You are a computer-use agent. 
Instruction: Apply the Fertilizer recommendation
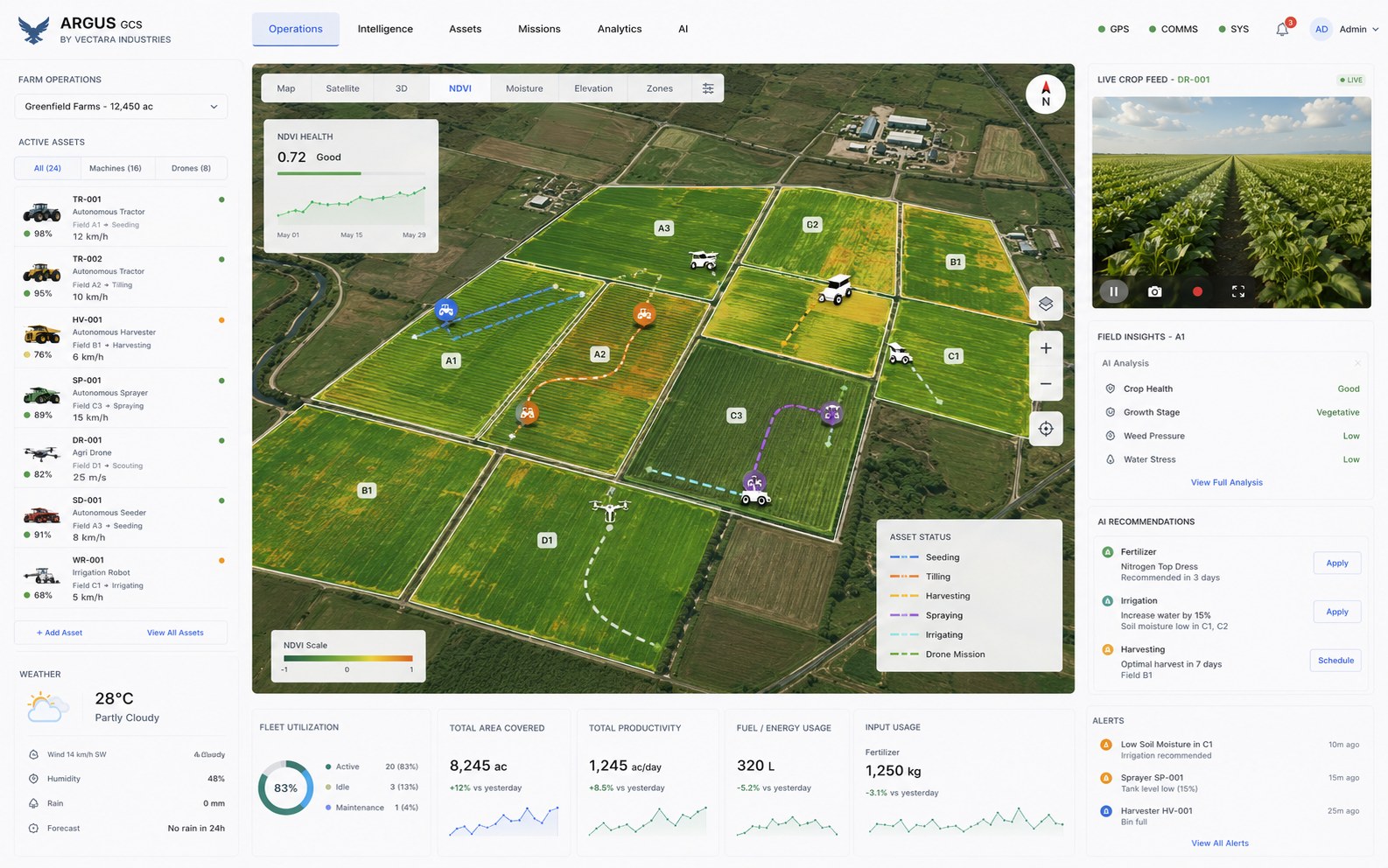(1336, 563)
